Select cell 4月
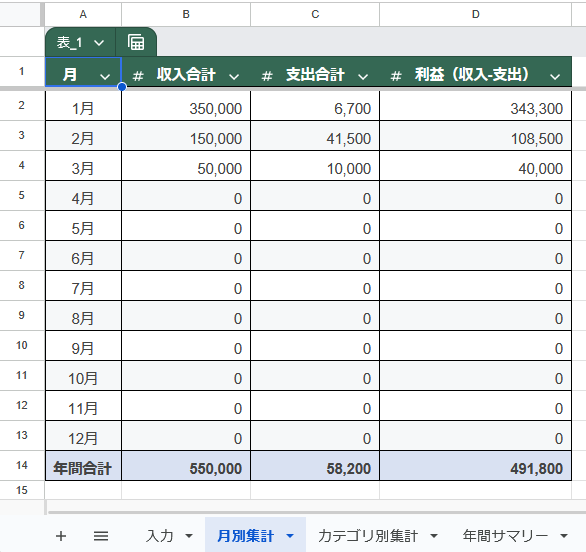Viewport: 586px width, 552px height. 83,196
